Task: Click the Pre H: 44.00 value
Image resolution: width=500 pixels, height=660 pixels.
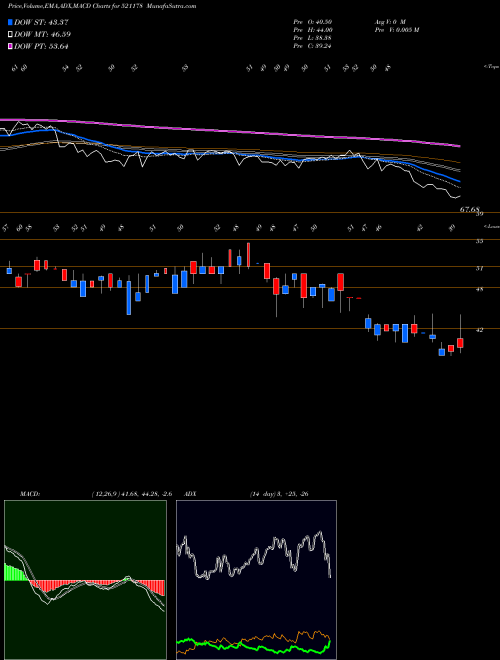Action: tap(313, 30)
